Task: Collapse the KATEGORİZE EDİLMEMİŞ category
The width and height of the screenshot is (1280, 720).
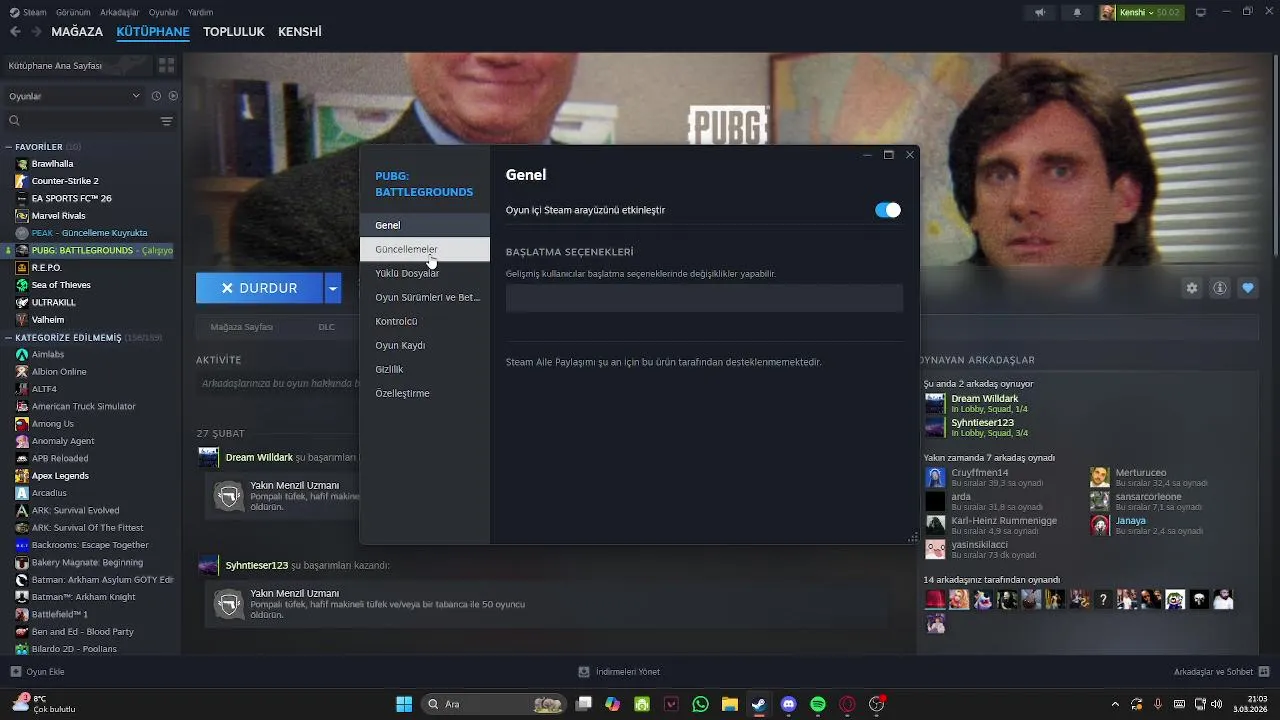Action: coord(8,338)
